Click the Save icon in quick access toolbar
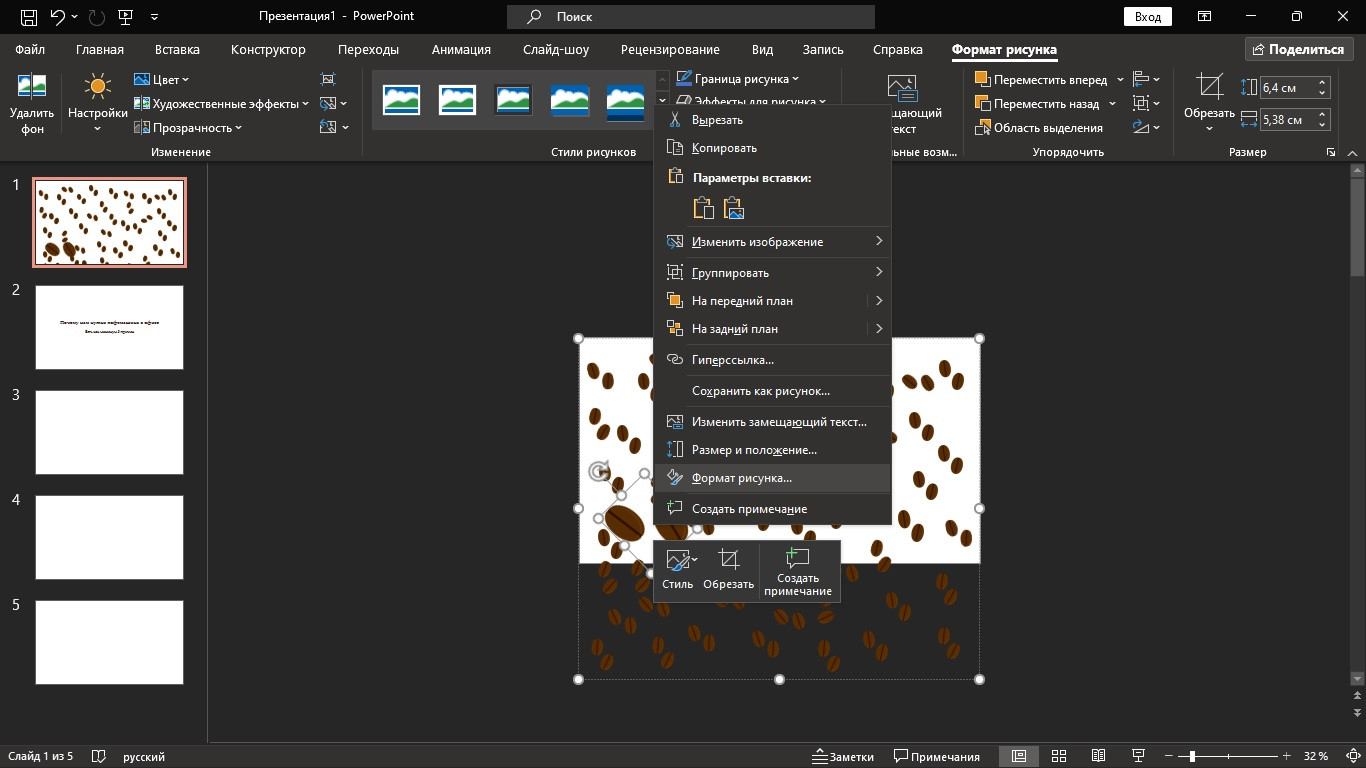1366x768 pixels. pyautogui.click(x=28, y=17)
